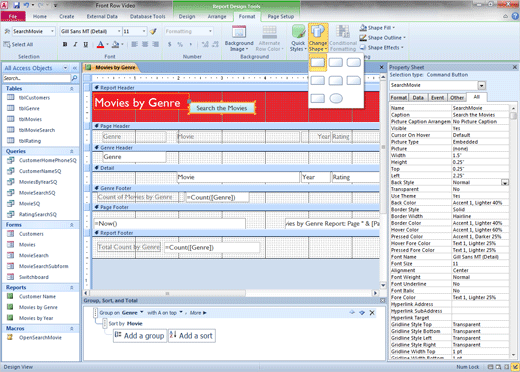Open the font size 11 dropdown
Screen dimensions: 520x372
click(x=144, y=31)
